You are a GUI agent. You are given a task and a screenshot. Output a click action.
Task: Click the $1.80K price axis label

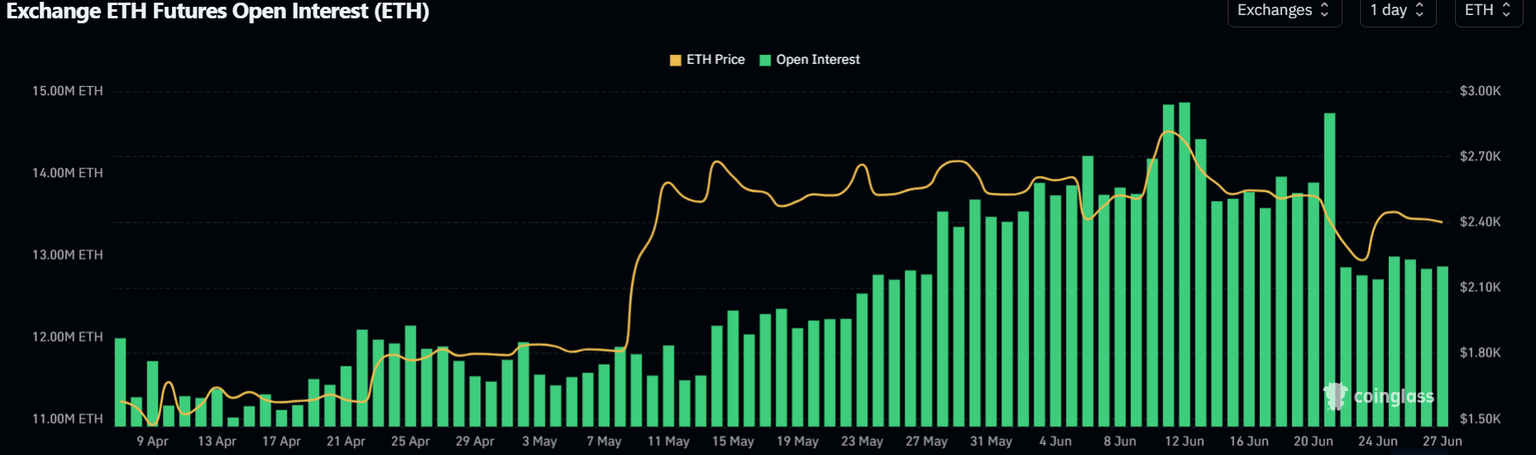point(1480,353)
